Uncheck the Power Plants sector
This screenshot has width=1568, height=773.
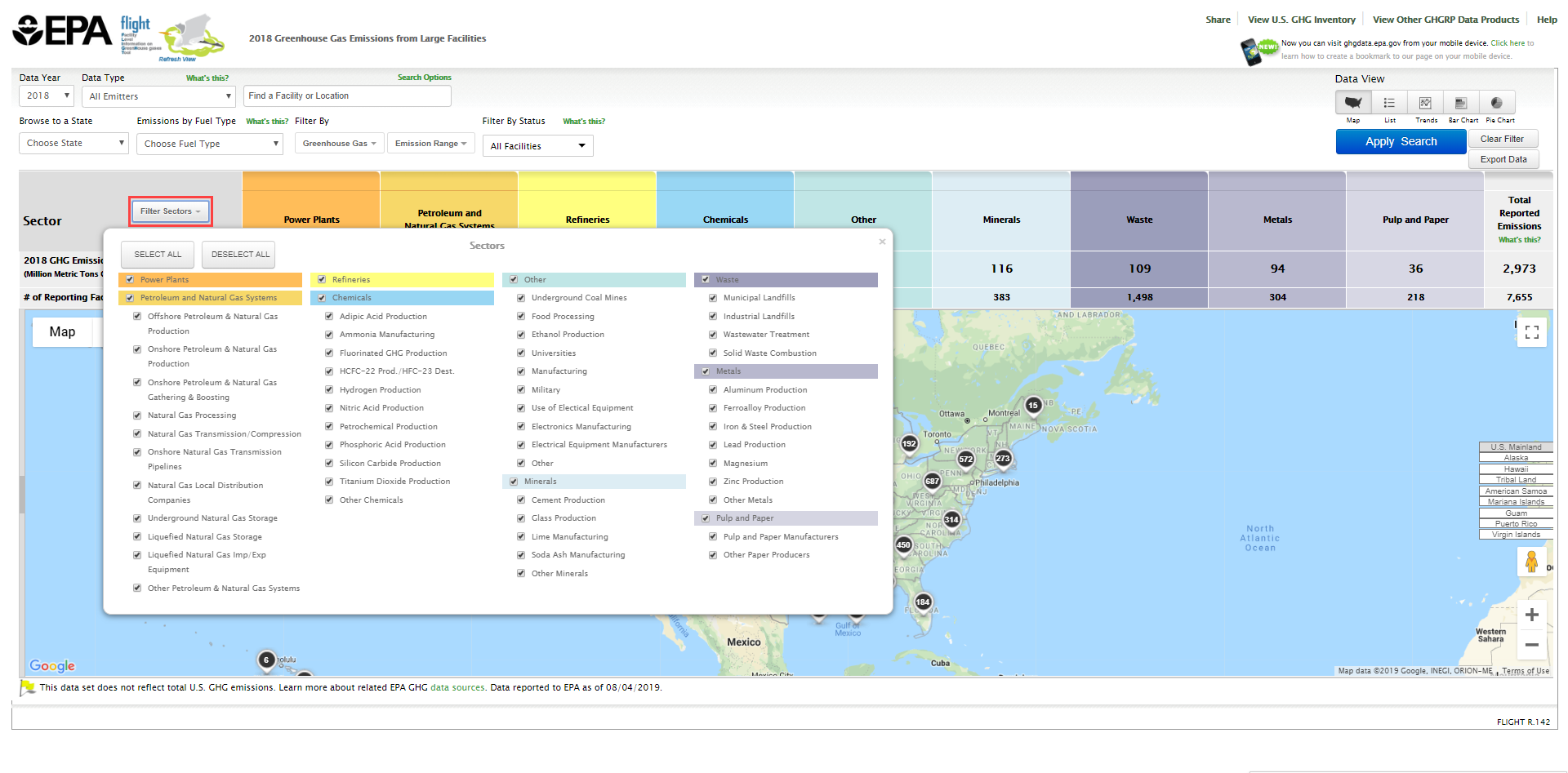tap(130, 279)
